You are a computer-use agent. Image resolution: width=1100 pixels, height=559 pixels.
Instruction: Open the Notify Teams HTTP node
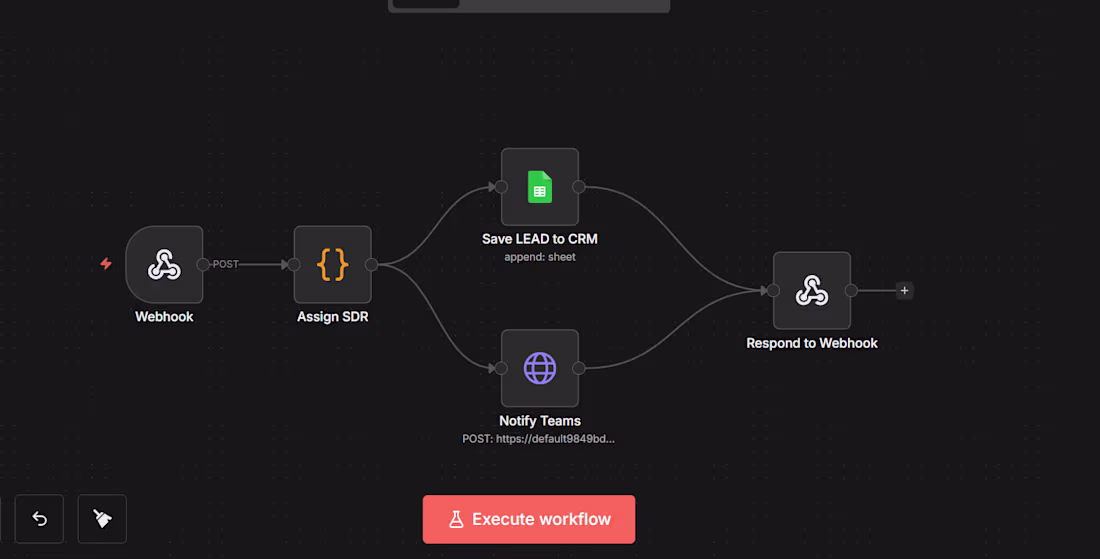(x=539, y=368)
